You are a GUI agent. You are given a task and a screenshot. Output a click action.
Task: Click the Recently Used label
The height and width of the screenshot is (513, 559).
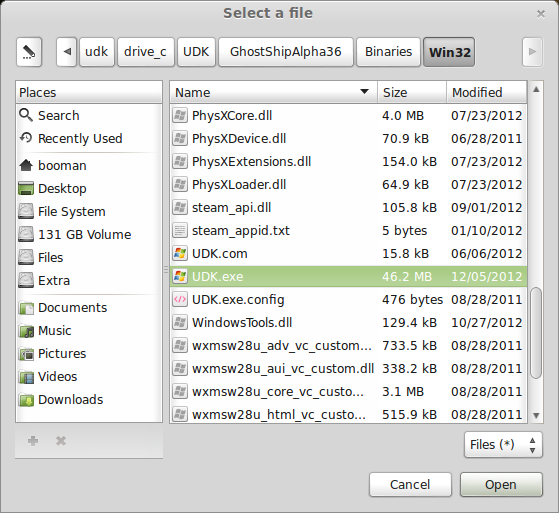tap(80, 138)
